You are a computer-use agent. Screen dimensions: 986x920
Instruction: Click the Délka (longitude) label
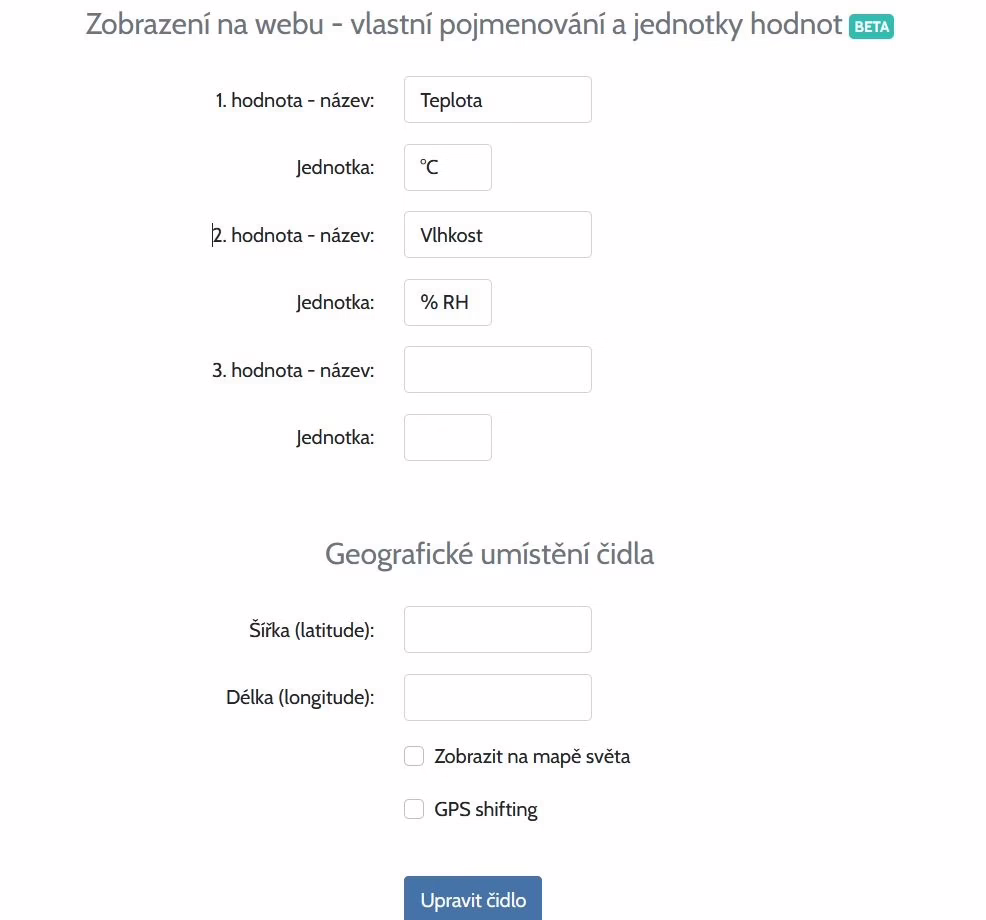tap(301, 698)
